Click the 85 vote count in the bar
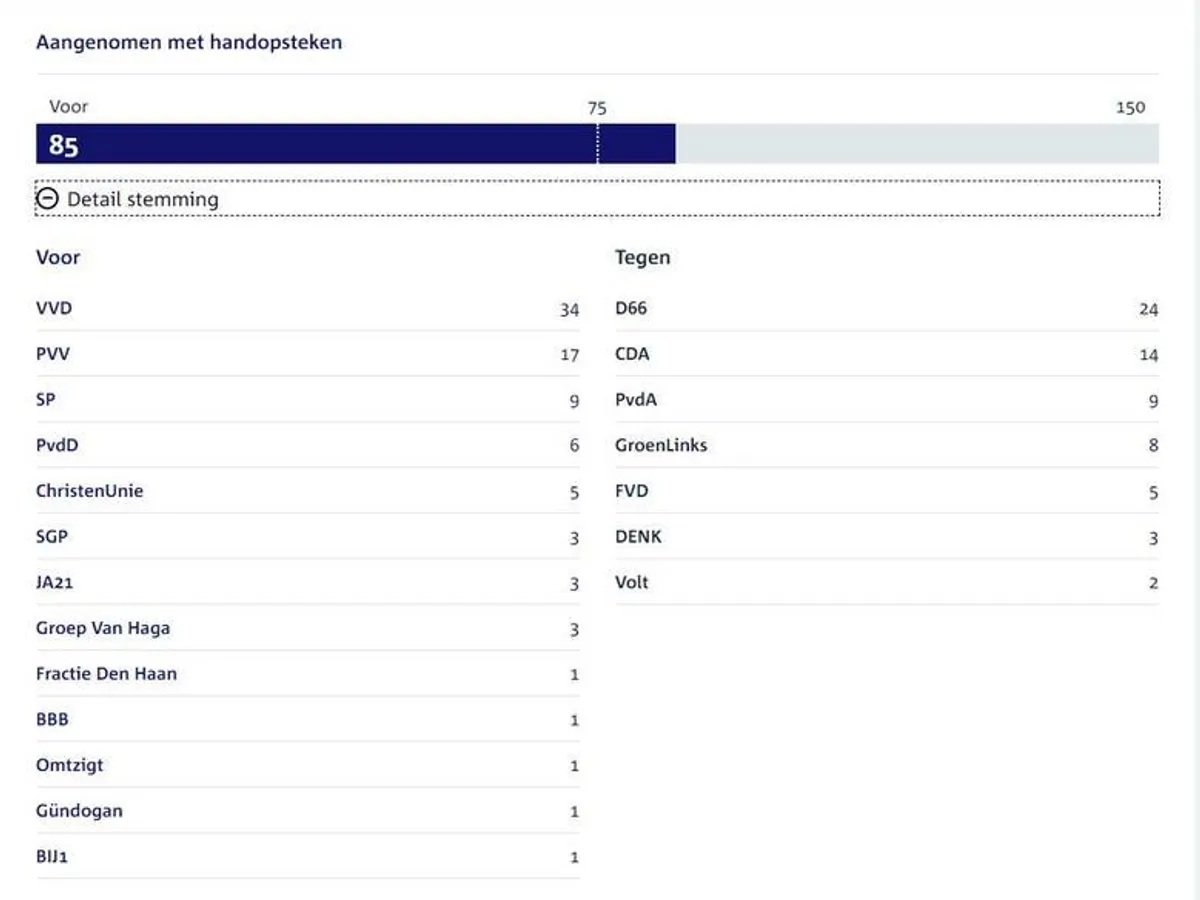The height and width of the screenshot is (900, 1200). (x=63, y=146)
